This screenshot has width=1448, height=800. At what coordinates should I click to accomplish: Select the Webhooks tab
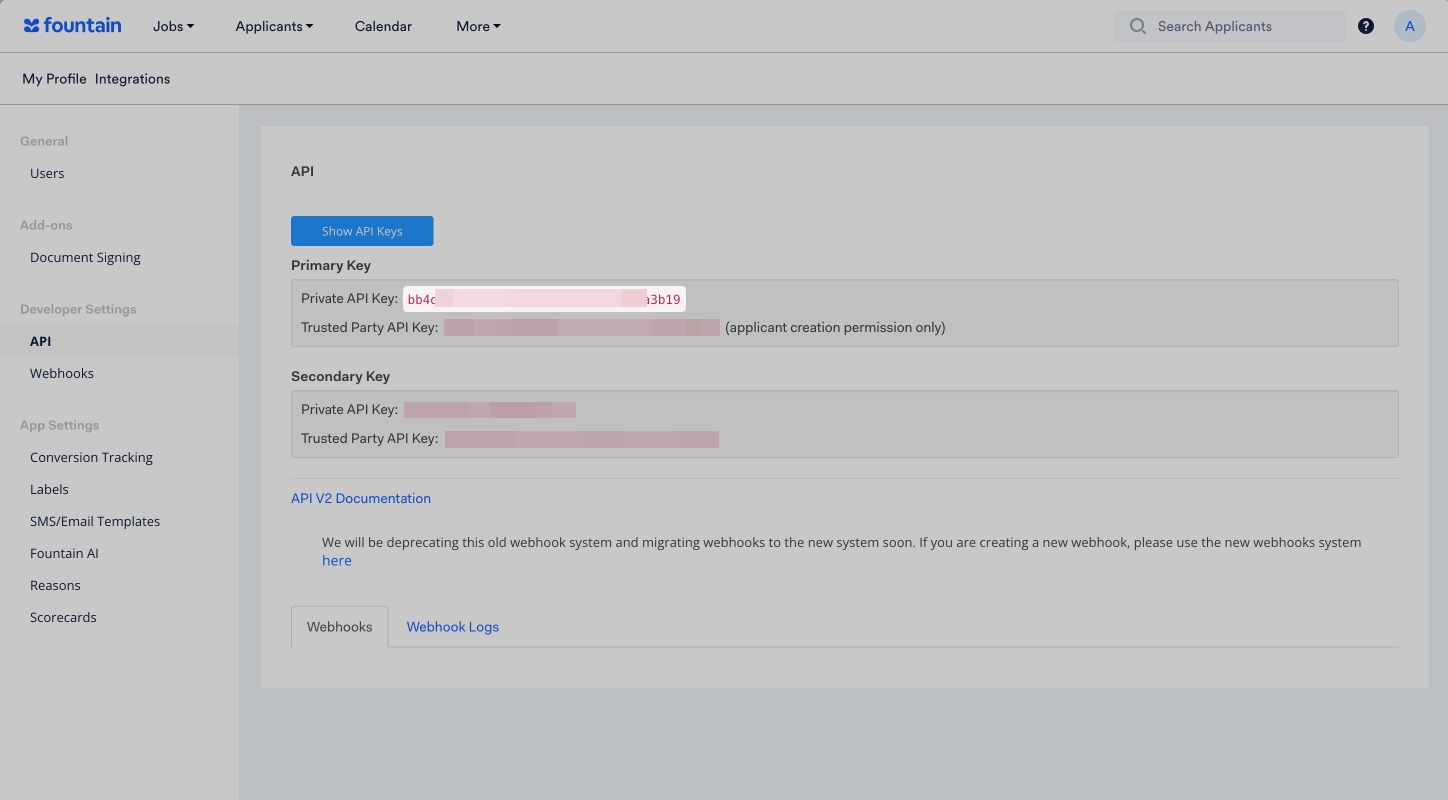339,627
